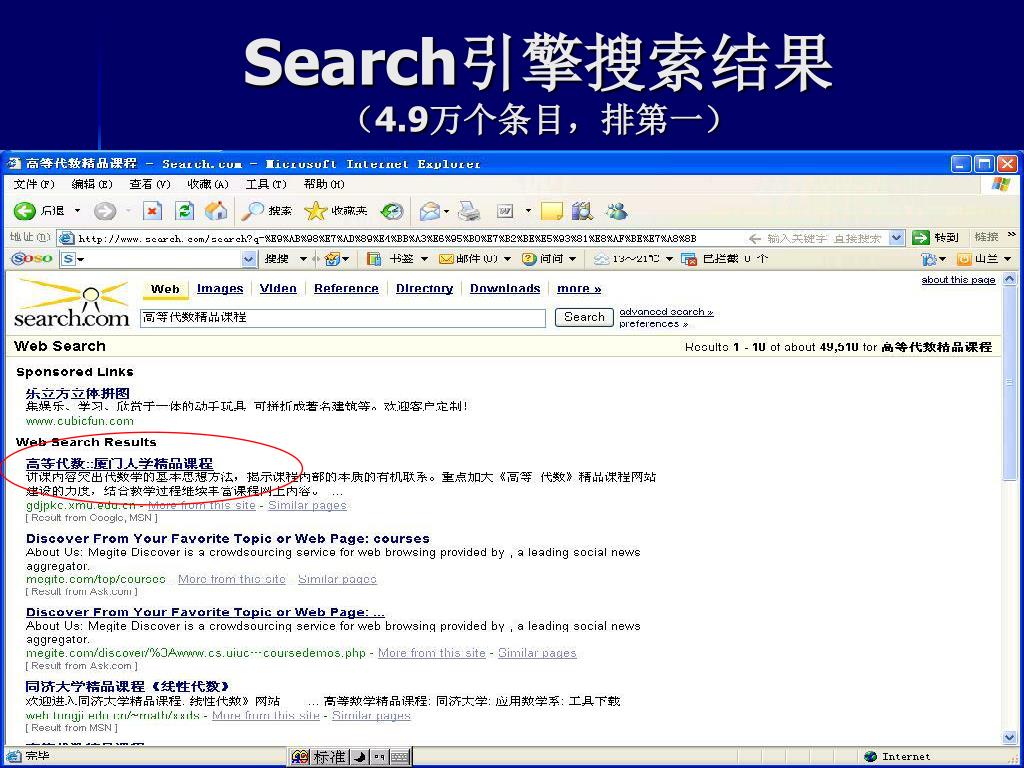The width and height of the screenshot is (1024, 768).
Task: Open the 收藏(A) menu
Action: tap(208, 184)
